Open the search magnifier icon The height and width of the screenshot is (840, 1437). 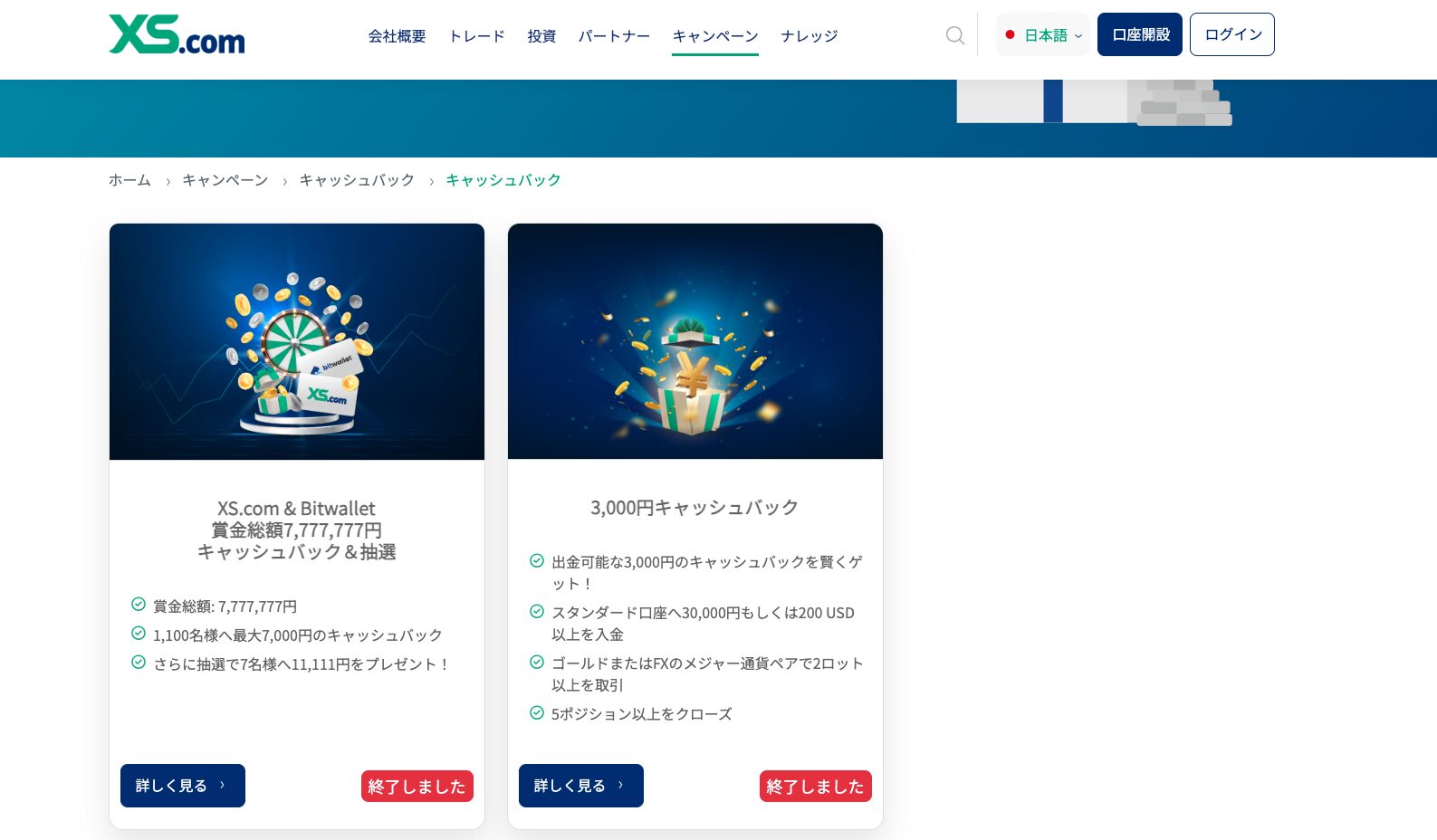tap(955, 35)
